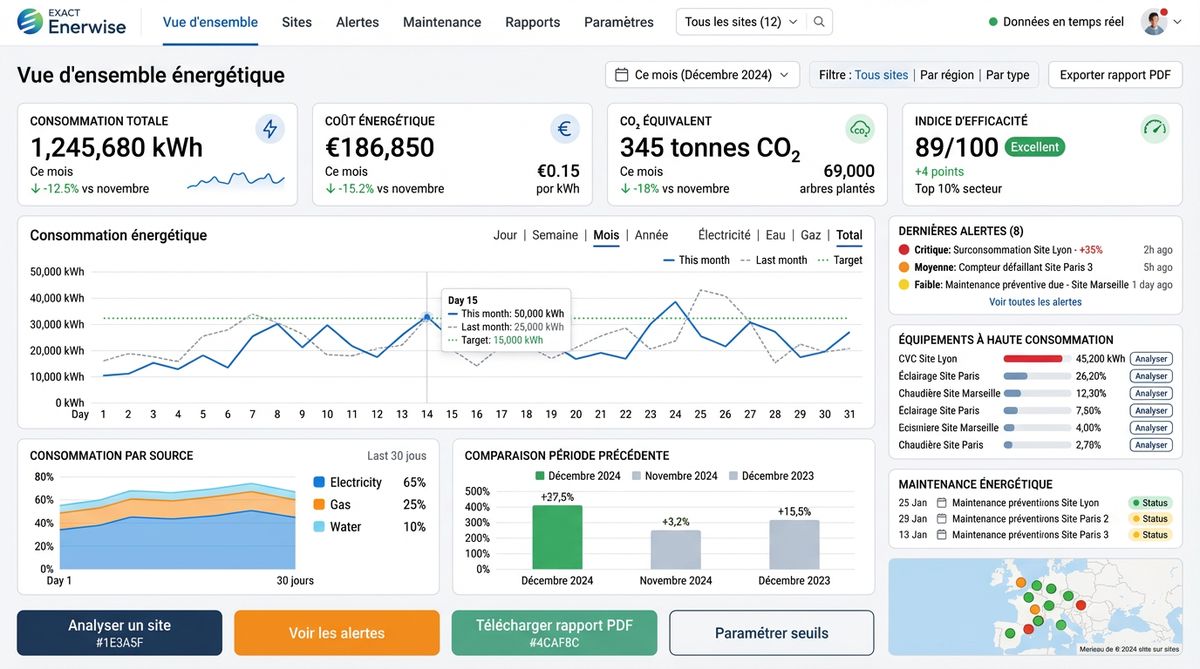Click the Exact Enerwise logo
This screenshot has height=669, width=1200.
coord(72,22)
